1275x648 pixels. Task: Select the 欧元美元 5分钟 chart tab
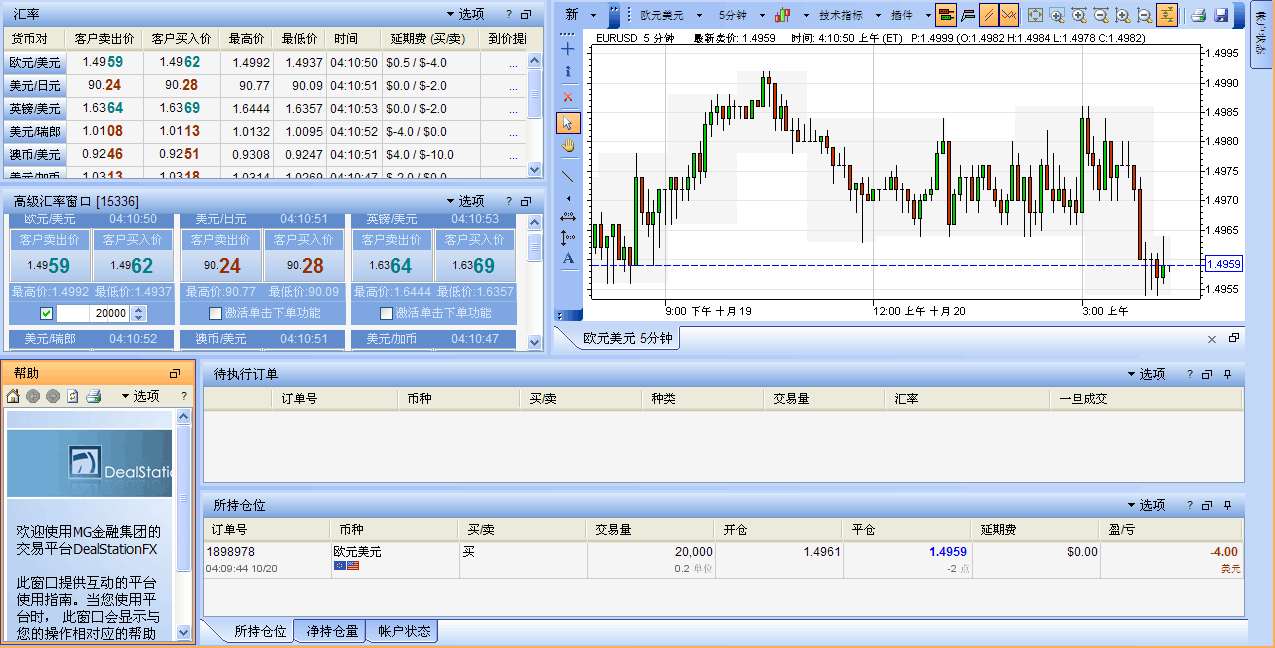pos(628,338)
